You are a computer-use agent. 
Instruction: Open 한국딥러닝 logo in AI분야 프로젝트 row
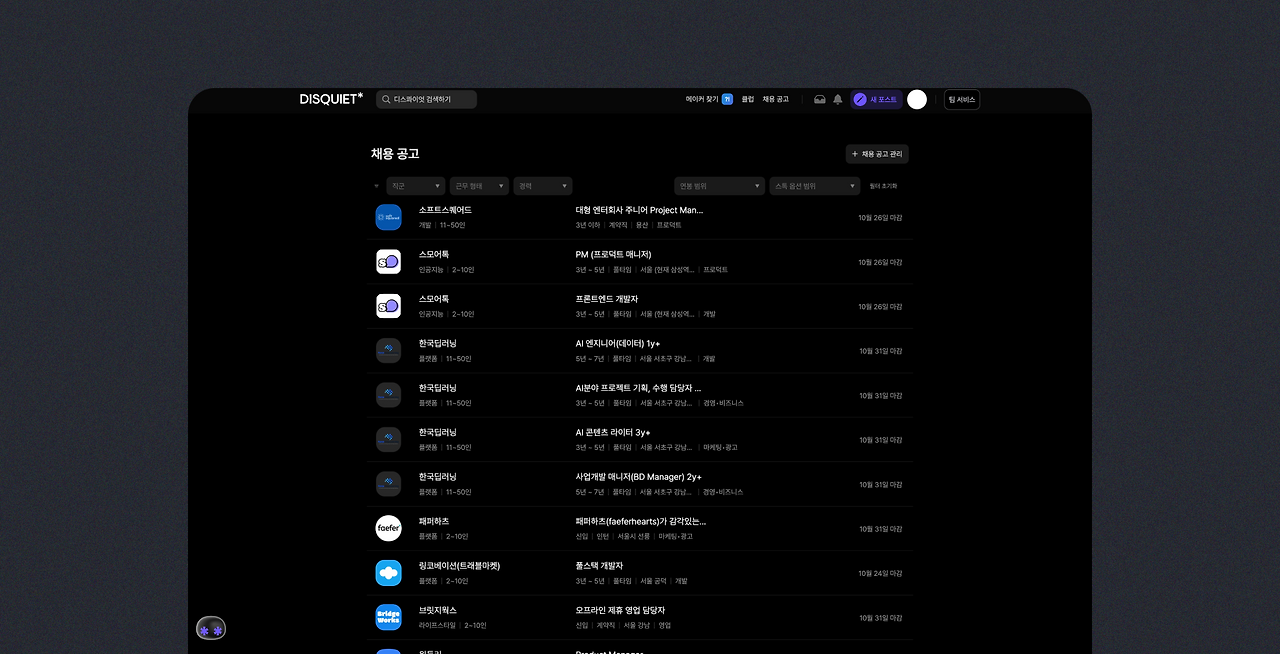coord(388,395)
